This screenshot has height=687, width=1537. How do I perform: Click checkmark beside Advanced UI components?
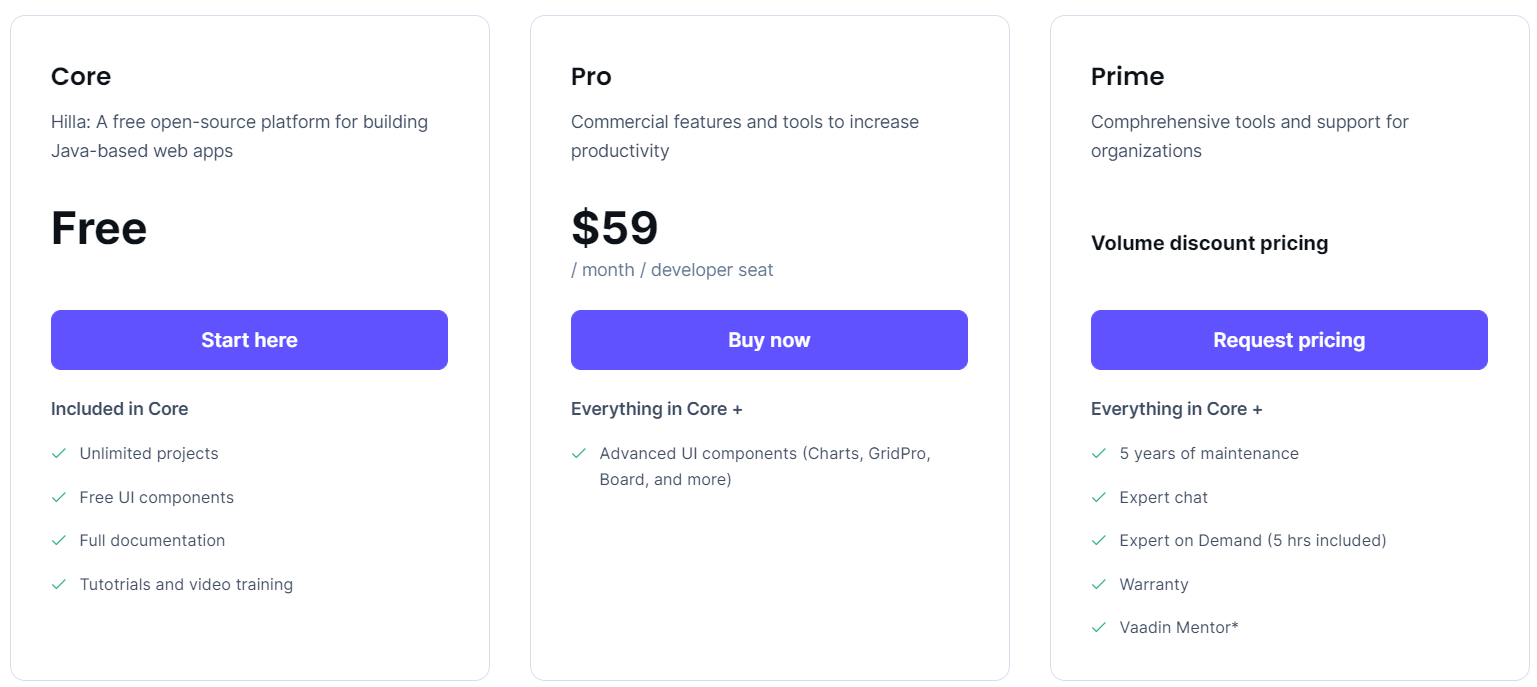pyautogui.click(x=579, y=454)
